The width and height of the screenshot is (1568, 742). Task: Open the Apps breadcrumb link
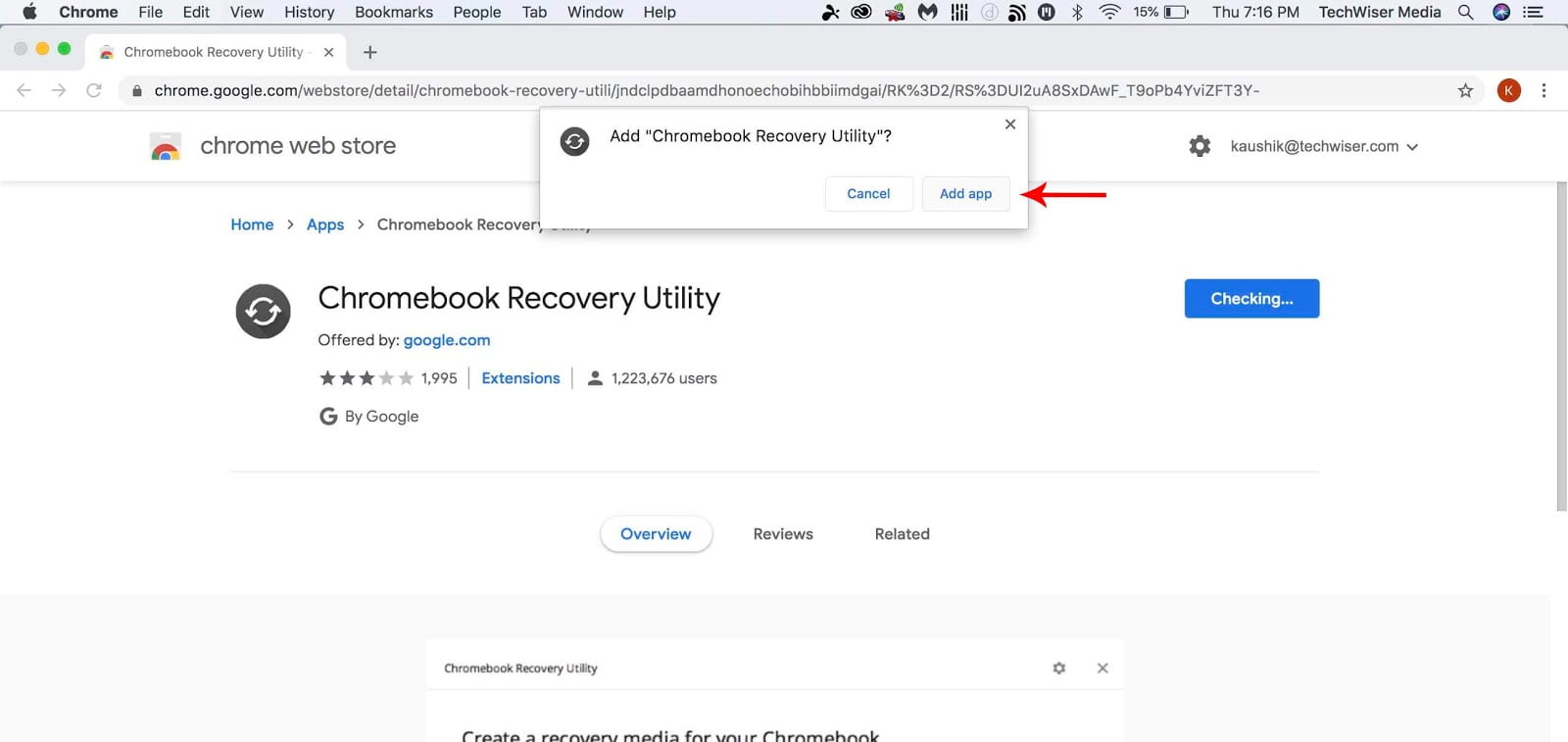pos(325,224)
